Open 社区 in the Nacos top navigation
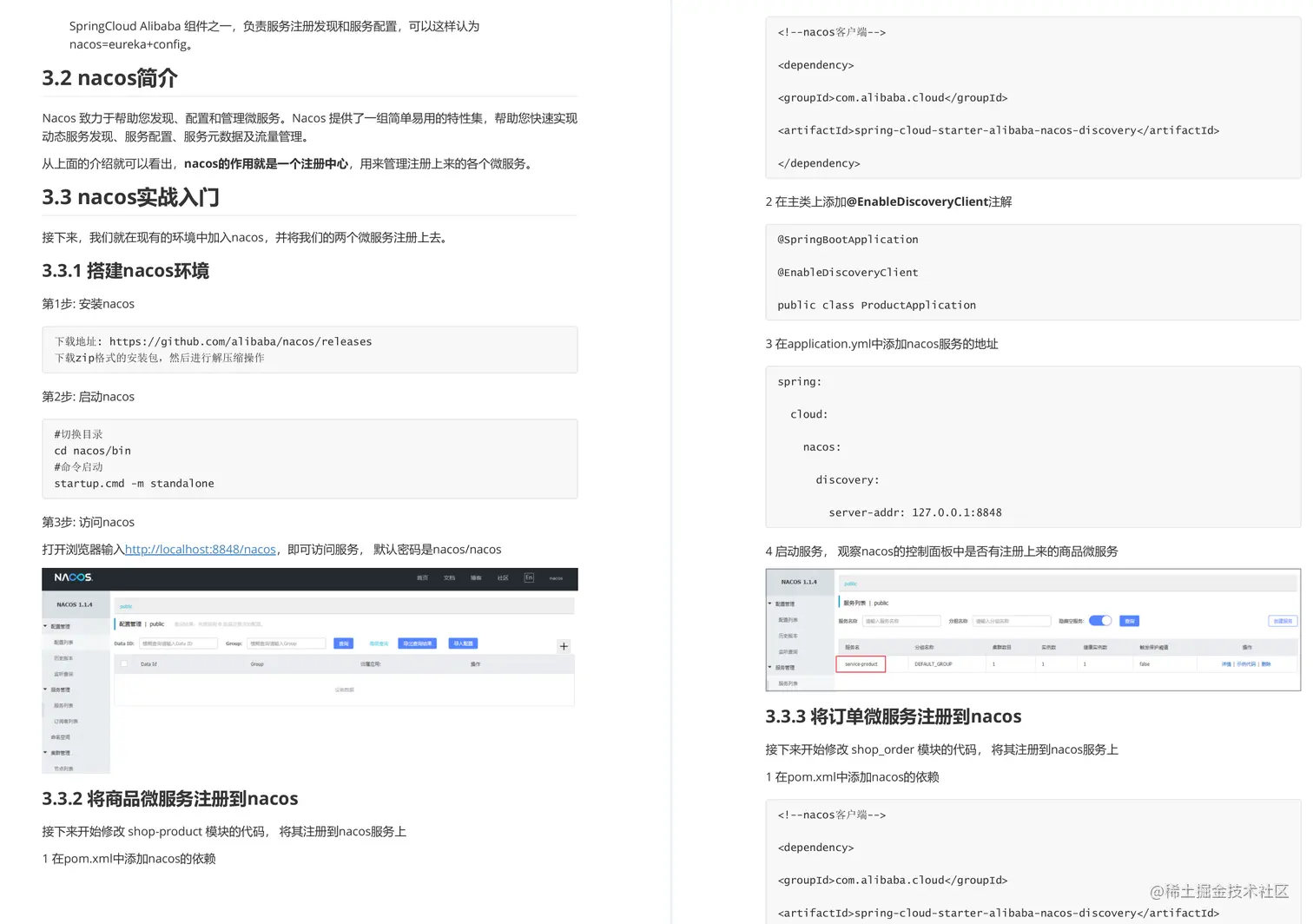Screen dimensions: 1313x924 (x=503, y=577)
